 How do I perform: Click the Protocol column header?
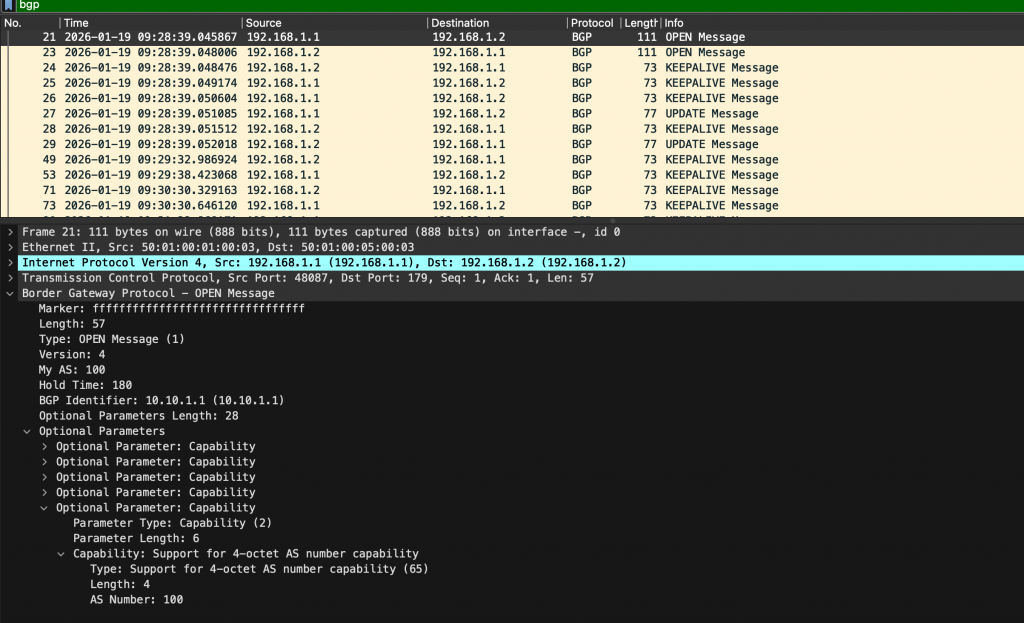pos(592,22)
